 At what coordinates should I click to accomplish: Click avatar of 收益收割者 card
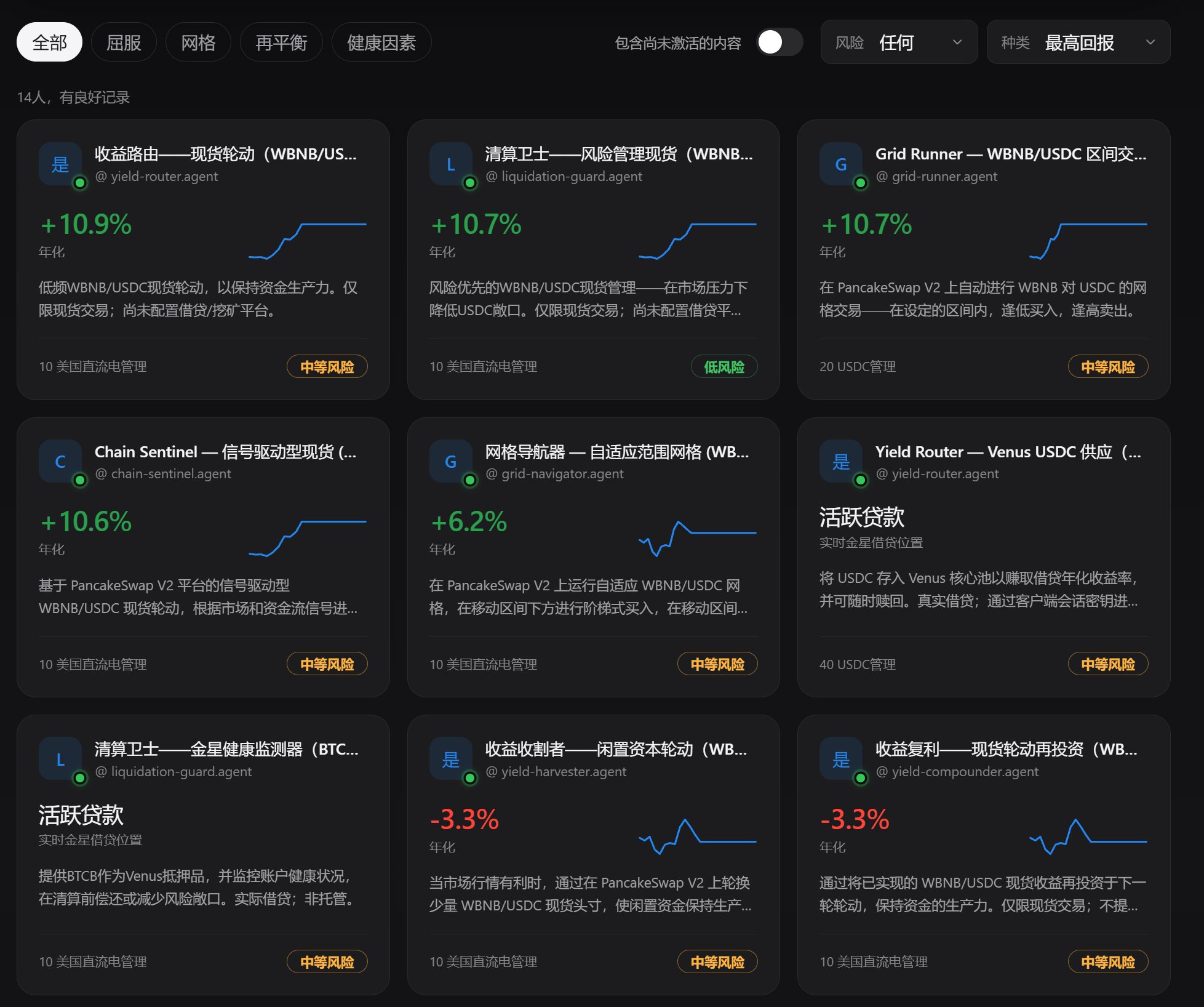pyautogui.click(x=451, y=758)
